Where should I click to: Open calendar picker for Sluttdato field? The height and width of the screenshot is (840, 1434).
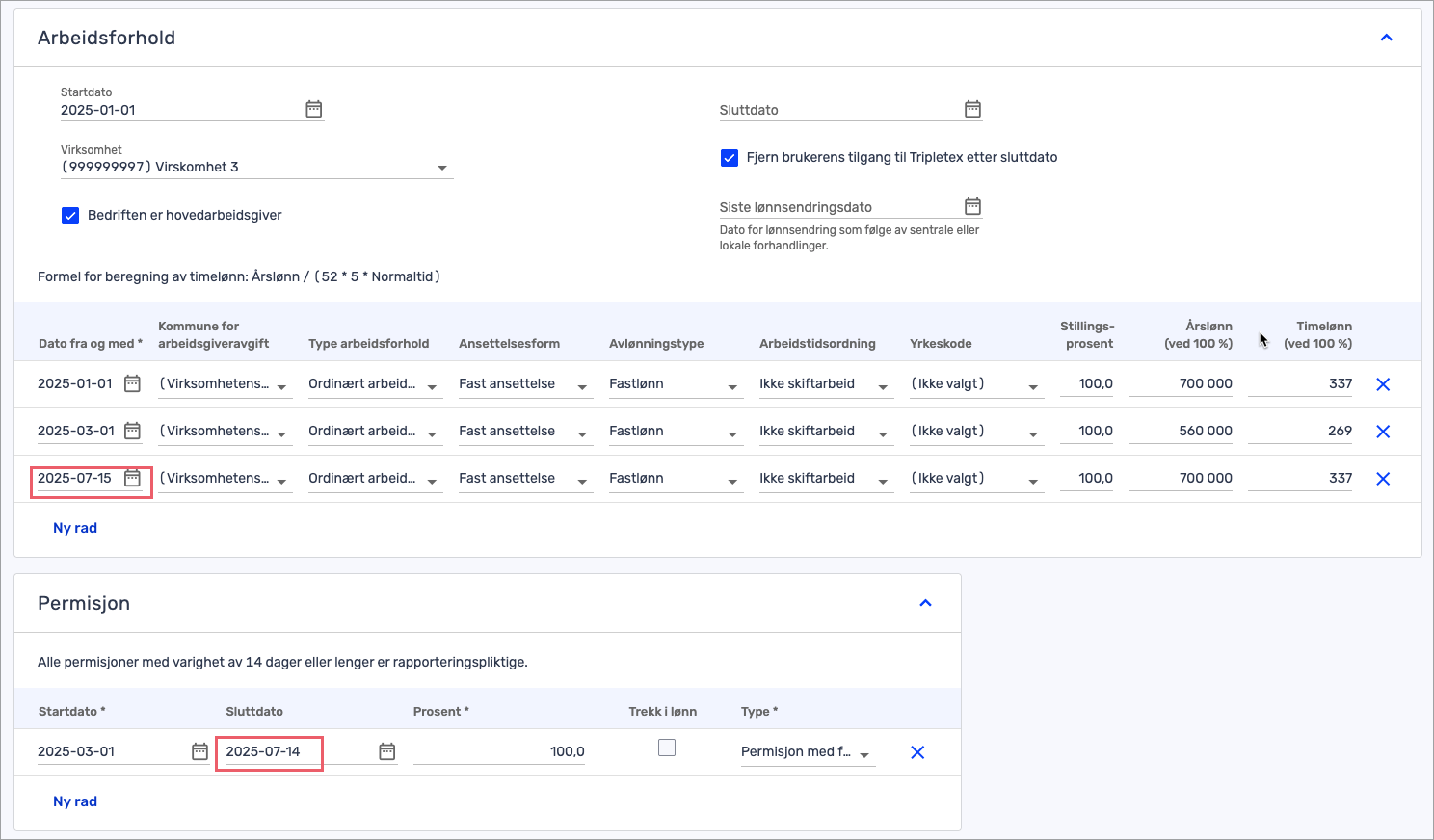973,109
